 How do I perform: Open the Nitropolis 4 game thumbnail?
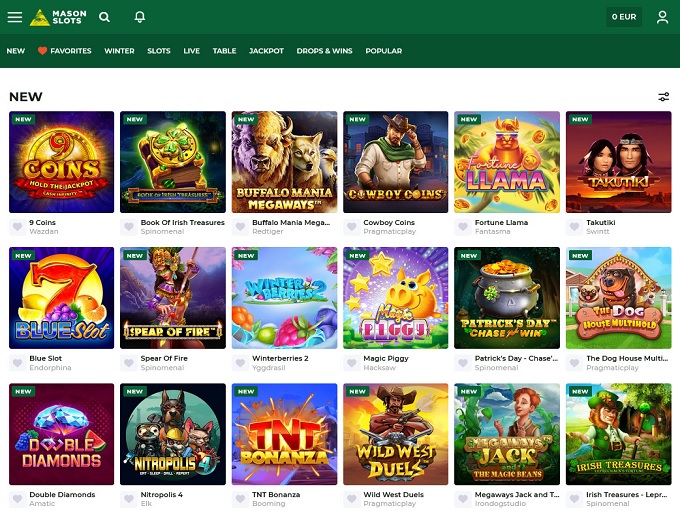172,433
